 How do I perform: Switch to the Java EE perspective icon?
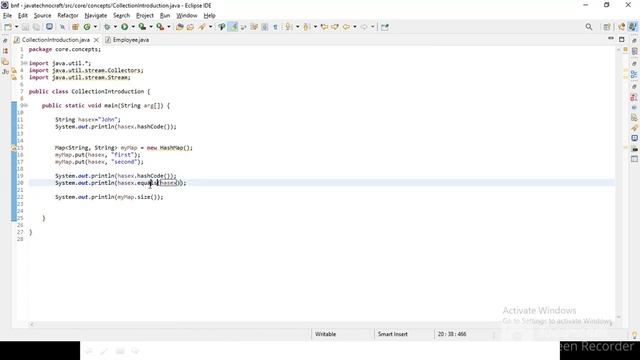click(622, 27)
